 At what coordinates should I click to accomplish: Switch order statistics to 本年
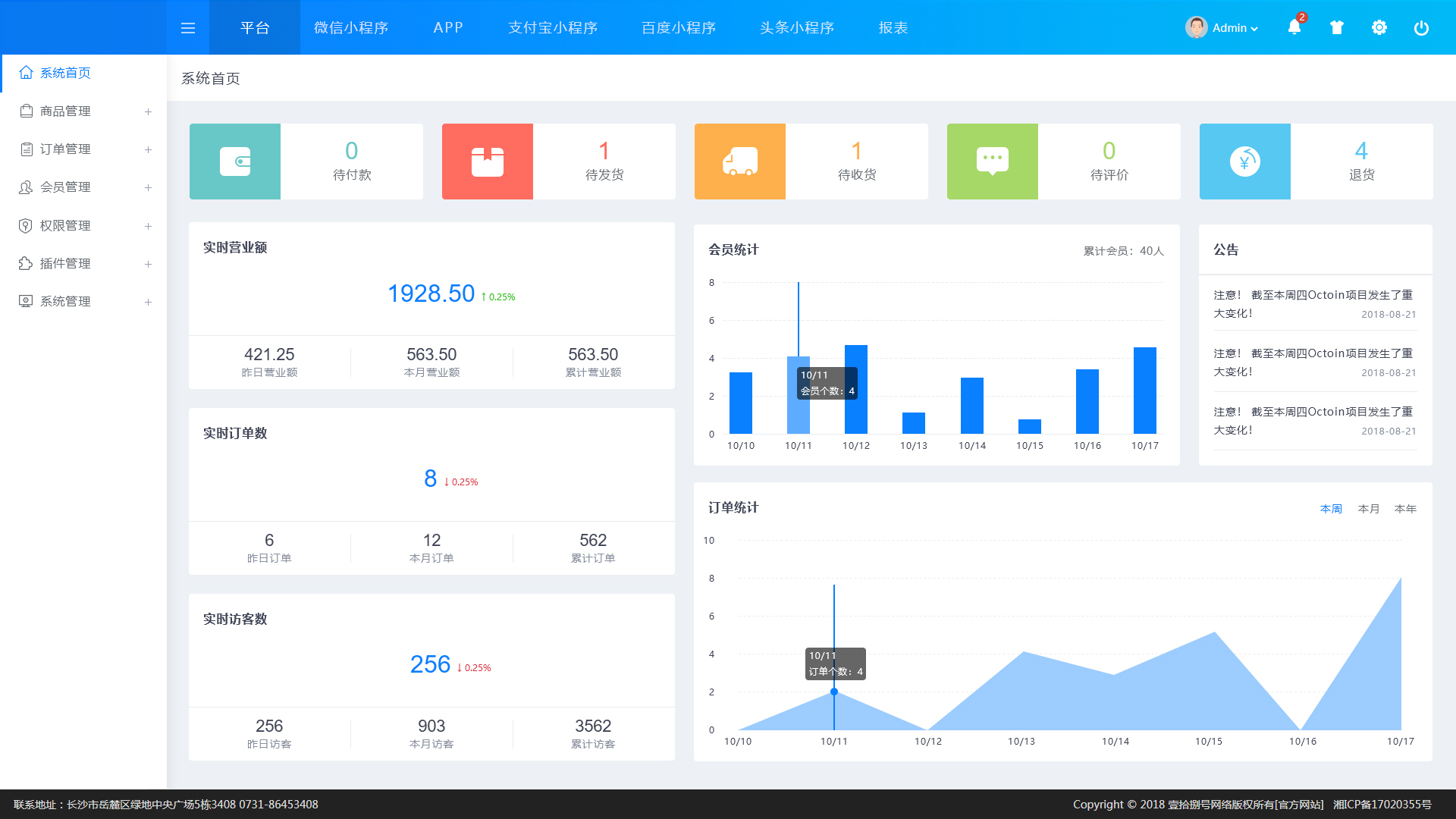pyautogui.click(x=1405, y=509)
